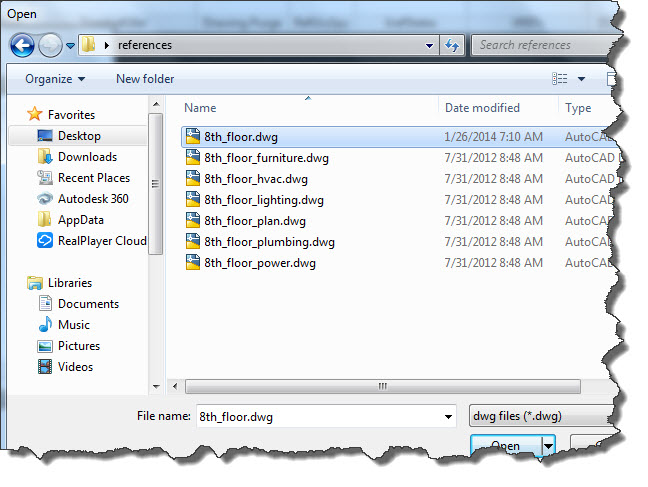Open RealPlayer Cloud favorite

pyautogui.click(x=101, y=241)
